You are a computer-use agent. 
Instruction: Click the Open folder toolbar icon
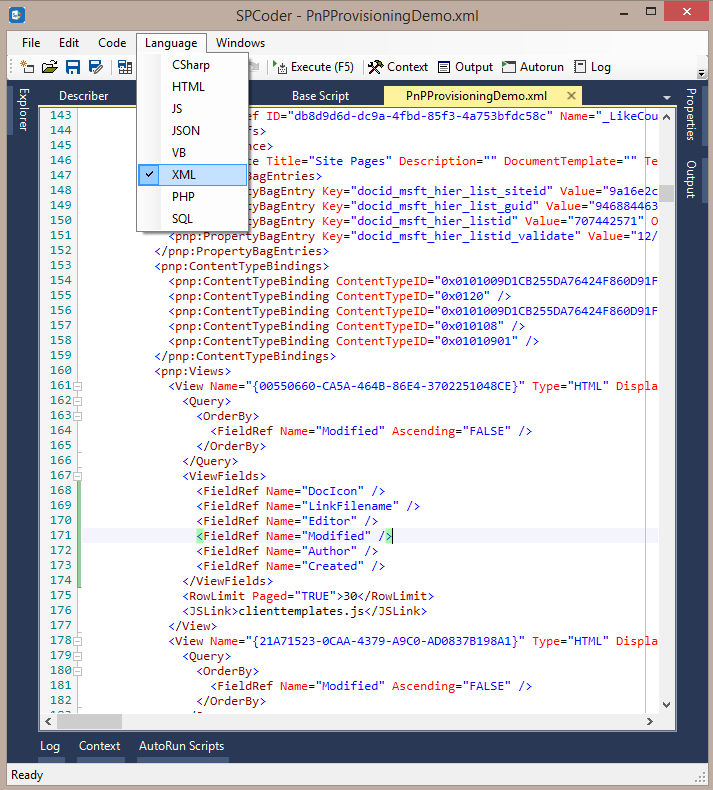50,67
